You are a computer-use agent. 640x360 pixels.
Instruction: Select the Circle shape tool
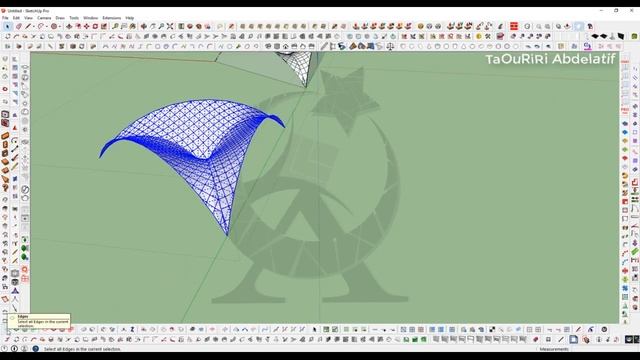point(53,27)
